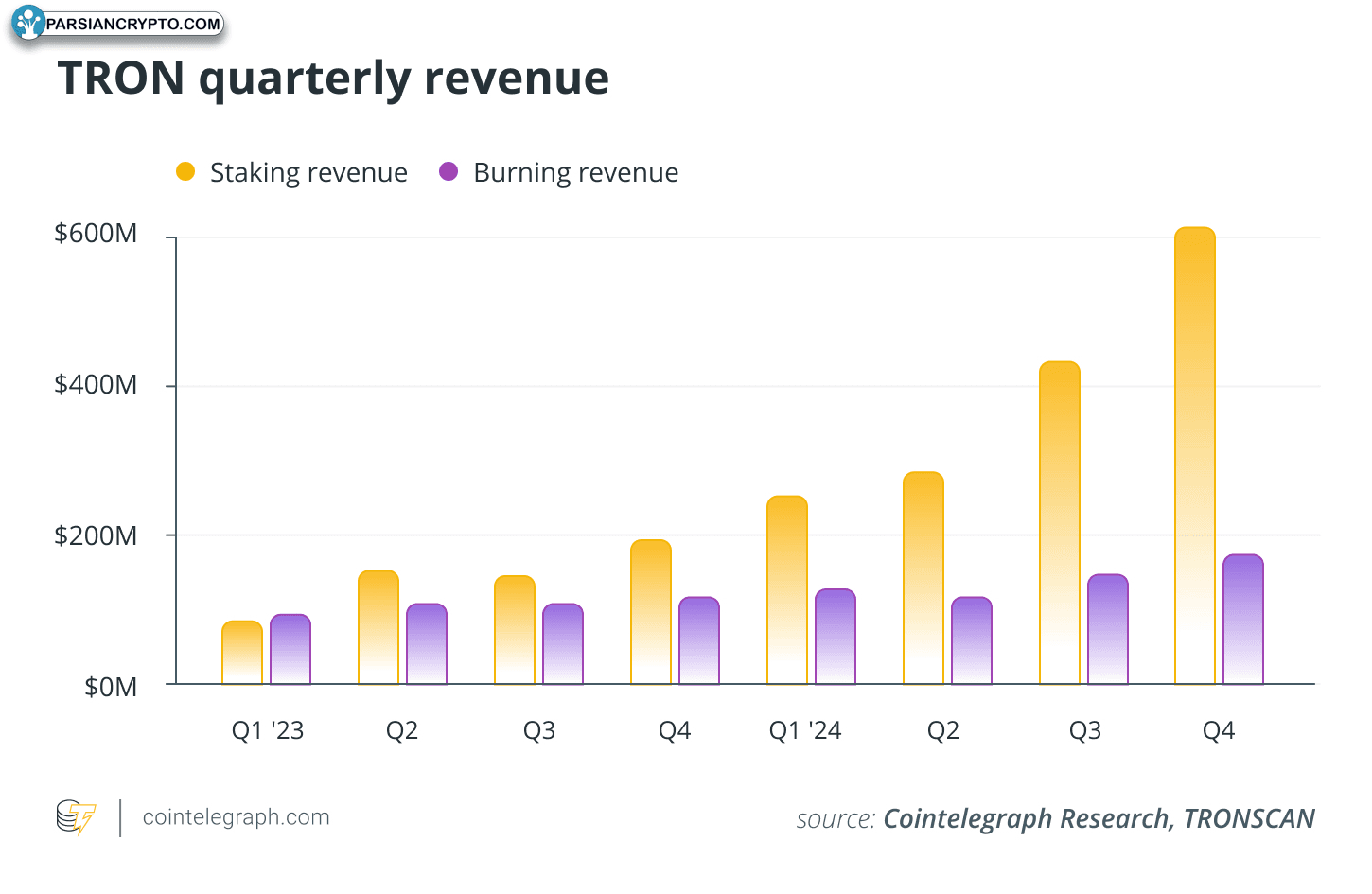Image resolution: width=1372 pixels, height=894 pixels.
Task: Click the purple burning bar for Q1 '24
Action: tap(836, 637)
